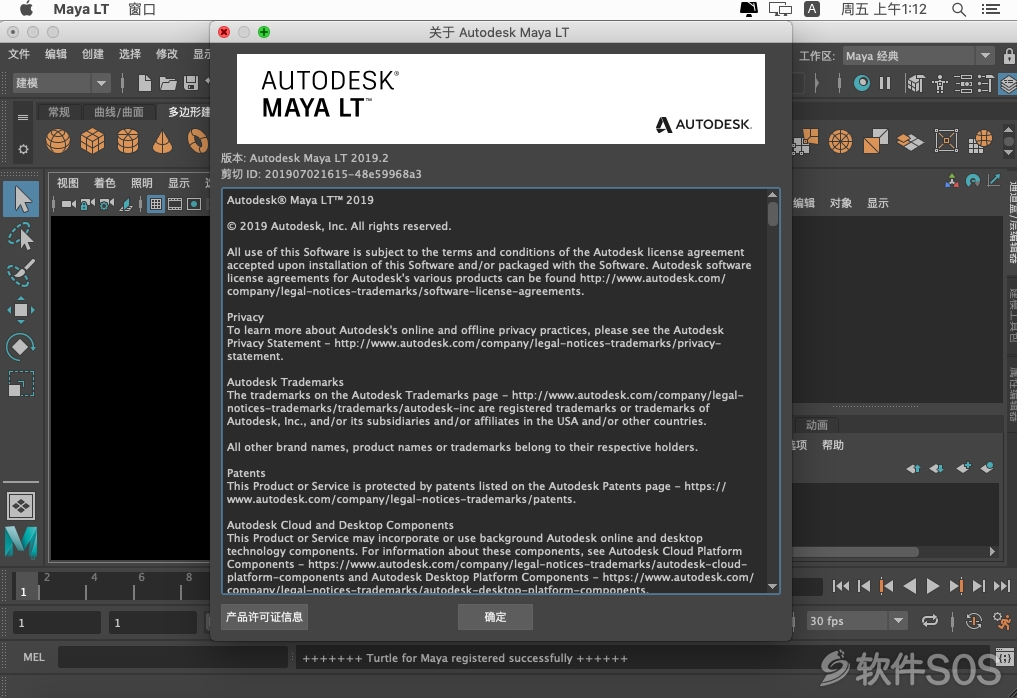The height and width of the screenshot is (698, 1017).
Task: Open the Maya 经典 workspace dropdown
Action: point(918,56)
